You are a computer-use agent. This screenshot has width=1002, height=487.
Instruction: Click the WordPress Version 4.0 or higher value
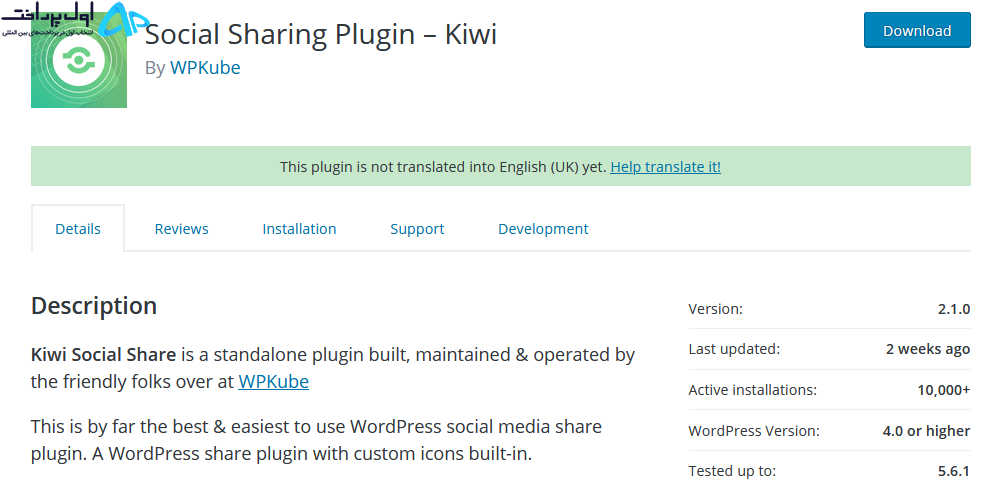click(x=926, y=431)
